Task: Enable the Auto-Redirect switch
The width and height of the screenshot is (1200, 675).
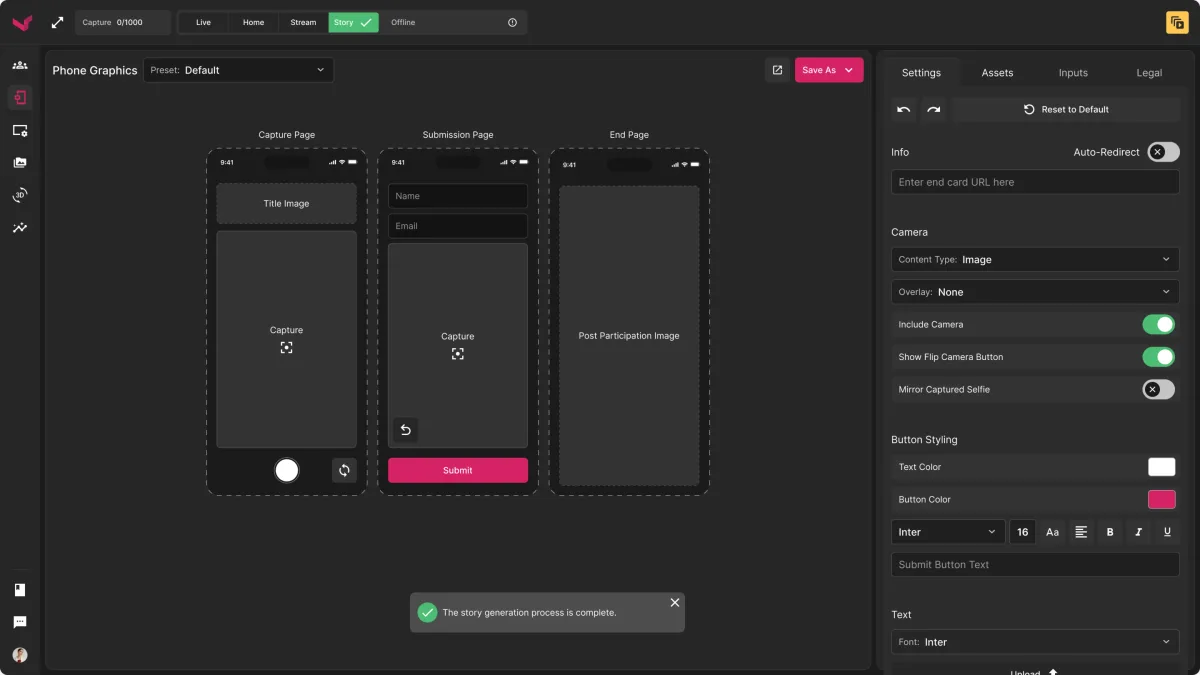Action: (1163, 152)
